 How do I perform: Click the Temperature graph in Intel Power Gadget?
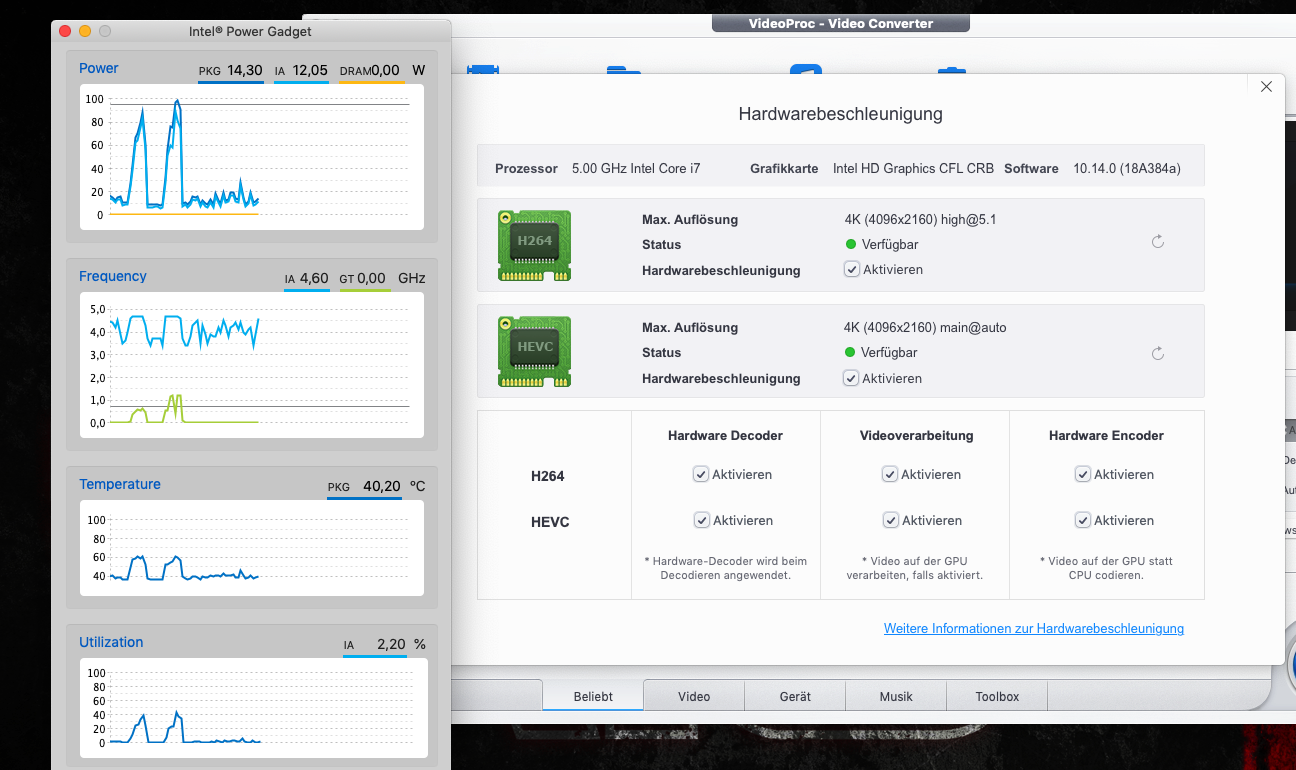point(252,548)
